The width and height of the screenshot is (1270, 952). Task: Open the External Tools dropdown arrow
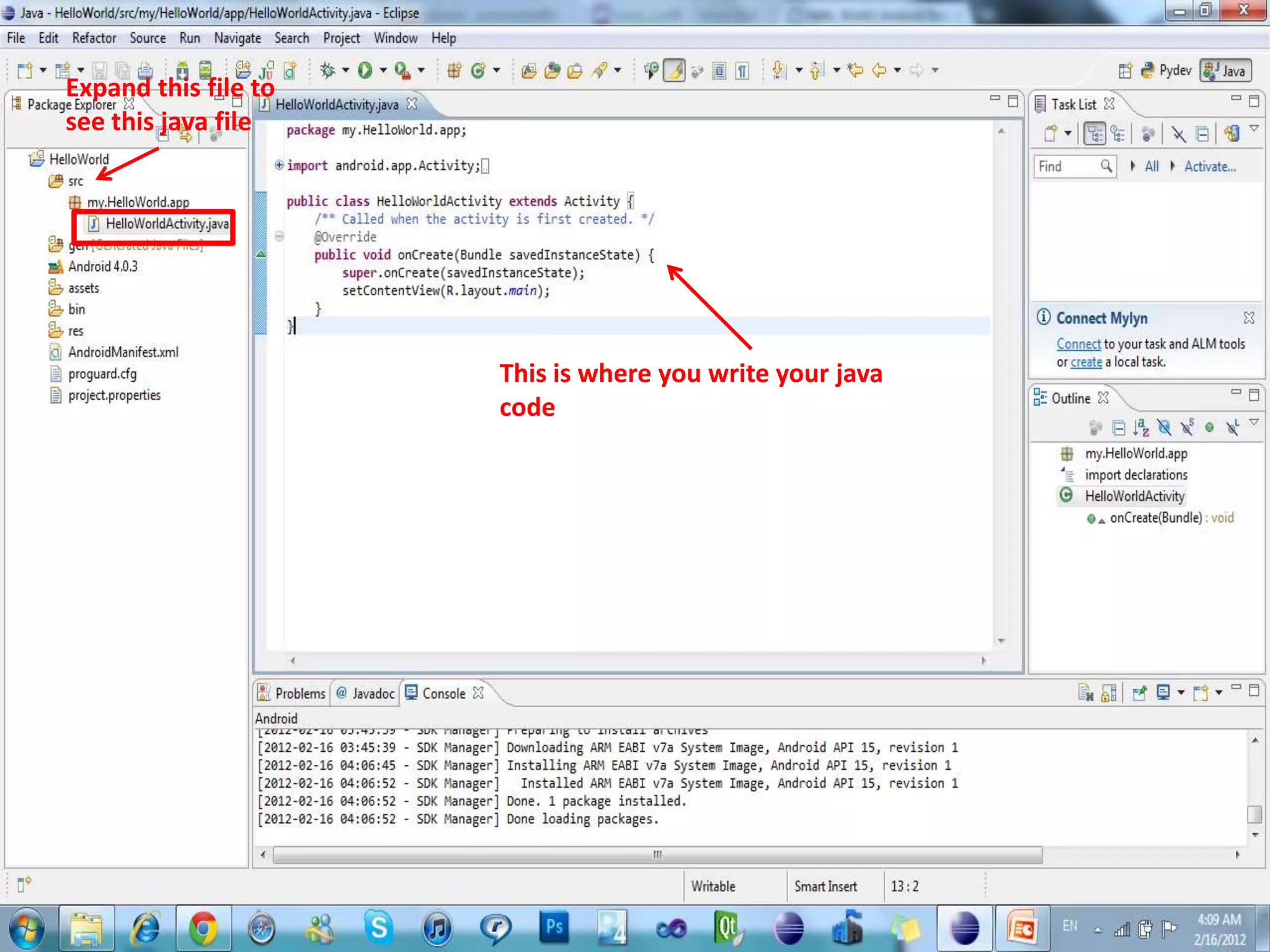coord(421,71)
